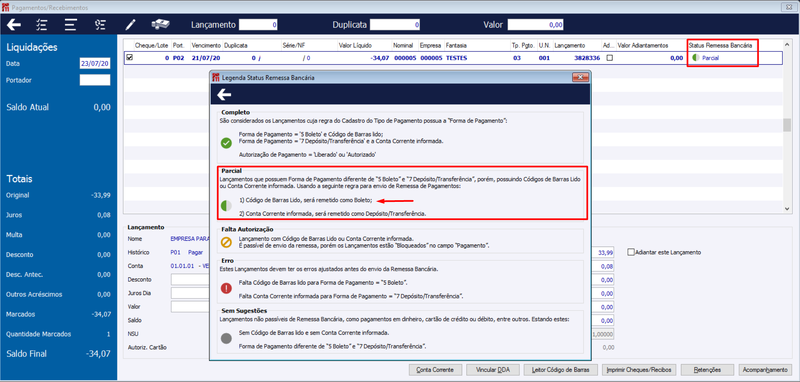Viewport: 800px width, 382px height.
Task: Click the 01.01.01 Conta value
Action: [181, 266]
